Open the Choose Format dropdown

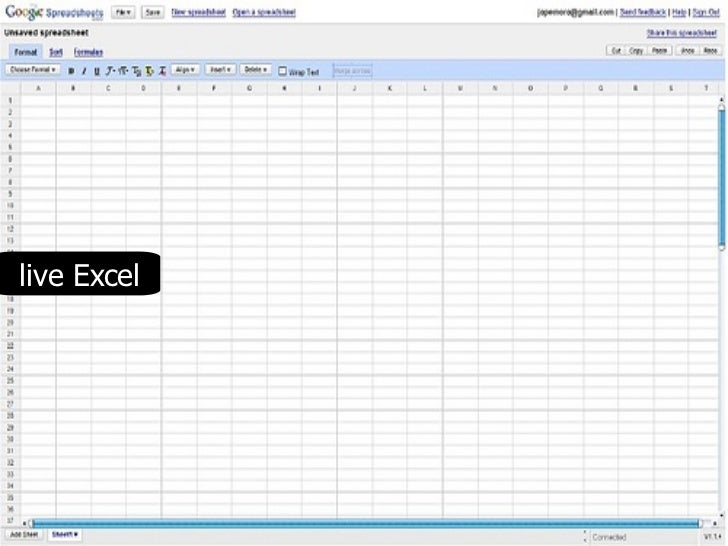point(32,70)
